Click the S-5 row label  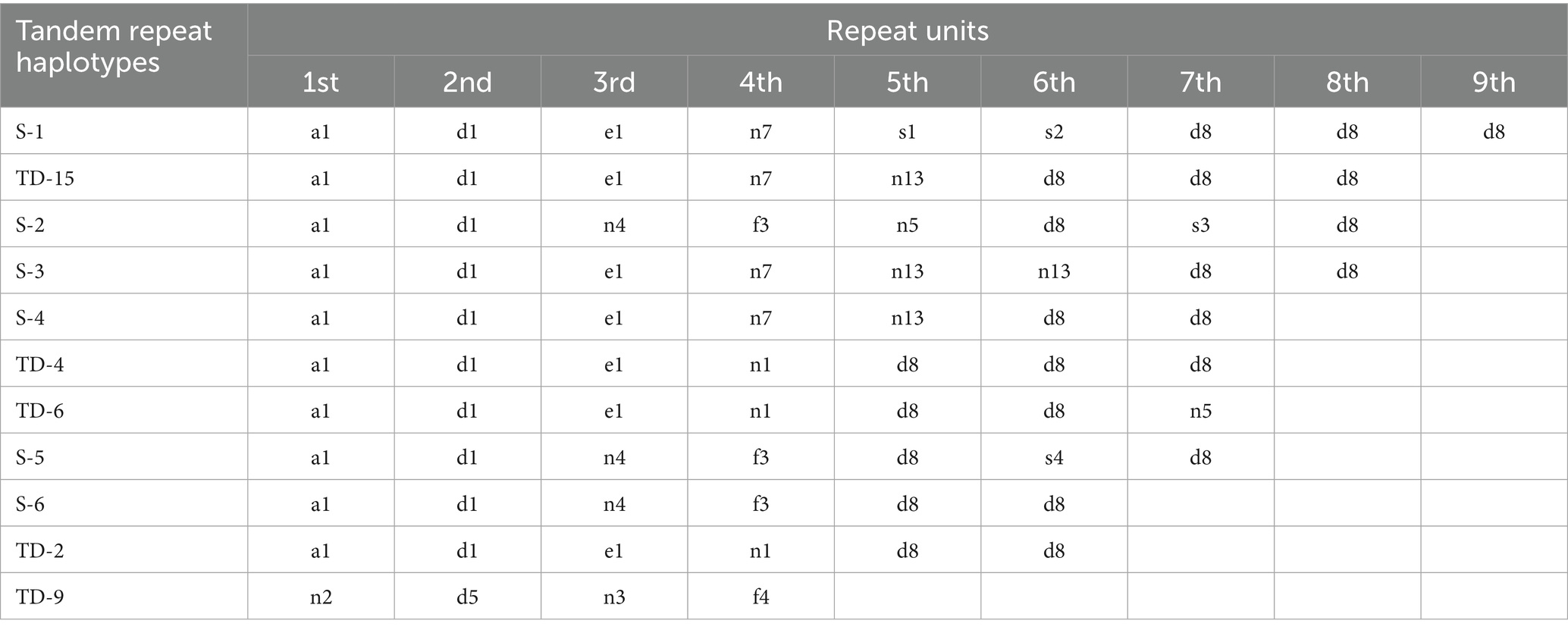pyautogui.click(x=30, y=458)
